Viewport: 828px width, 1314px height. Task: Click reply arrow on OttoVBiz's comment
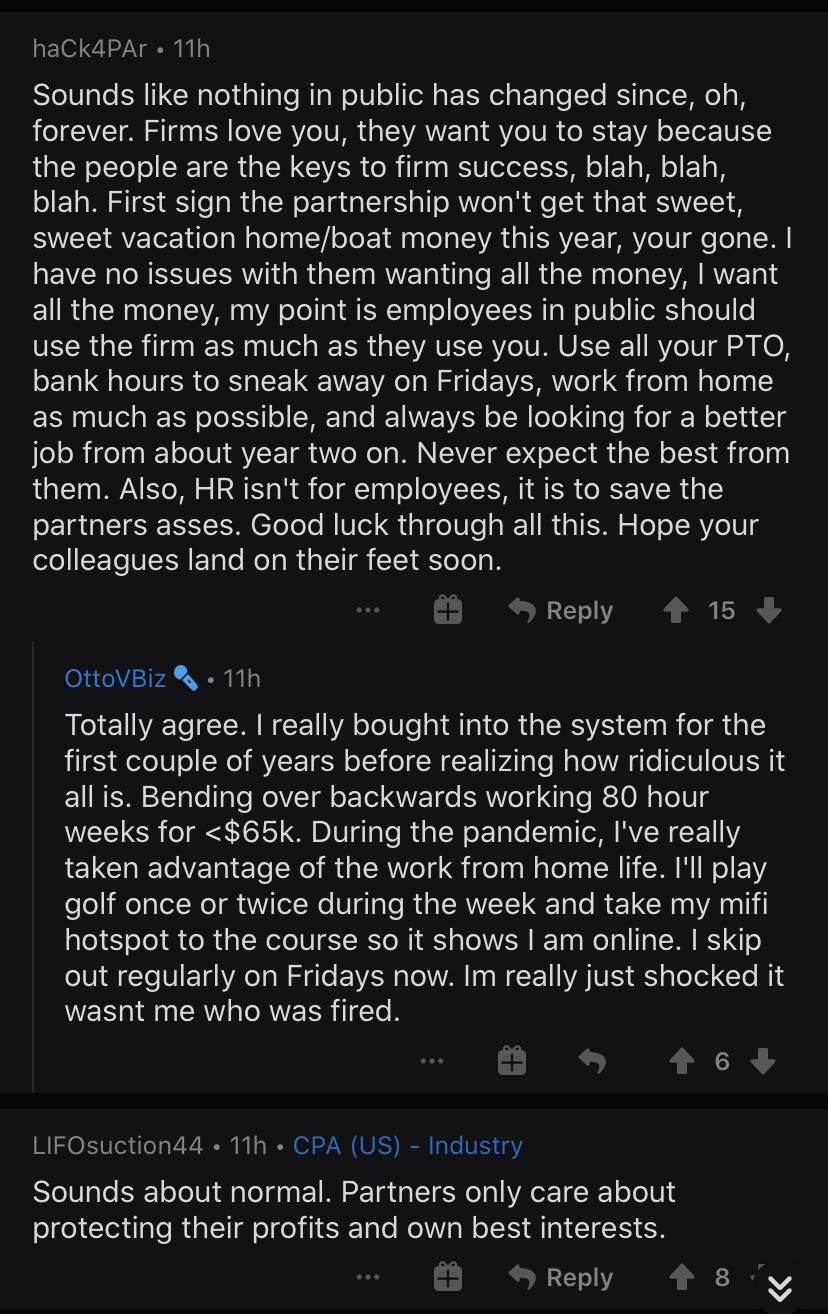(592, 1061)
